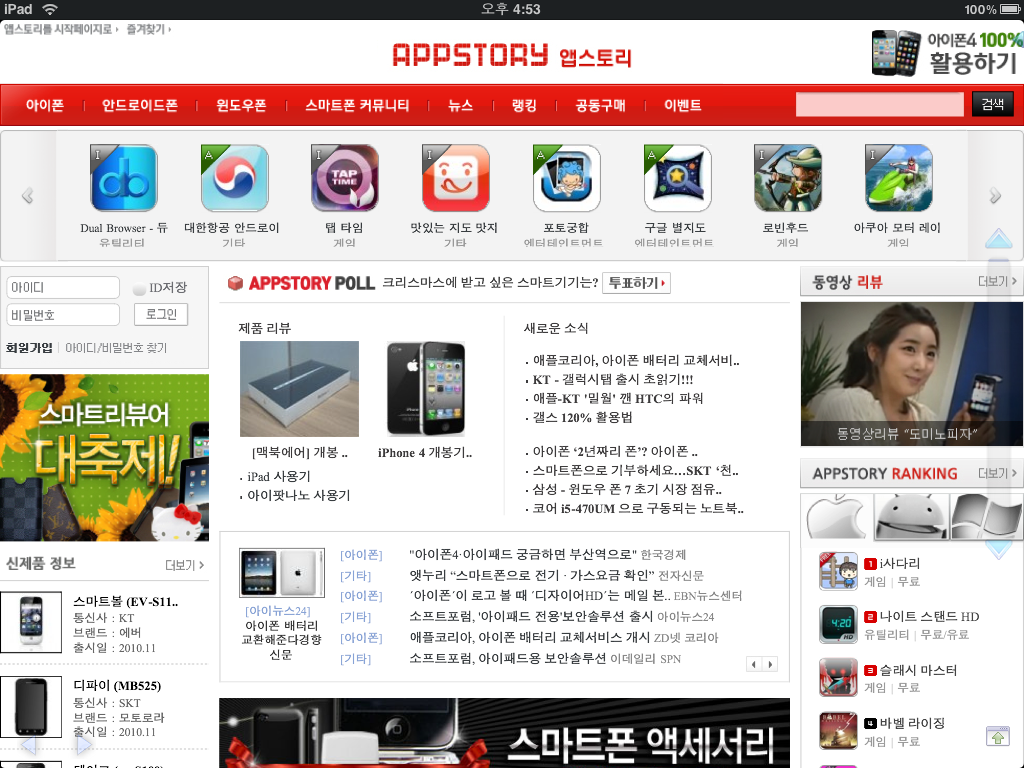The height and width of the screenshot is (768, 1024).
Task: Open the iPad news thumbnail image
Action: click(282, 573)
